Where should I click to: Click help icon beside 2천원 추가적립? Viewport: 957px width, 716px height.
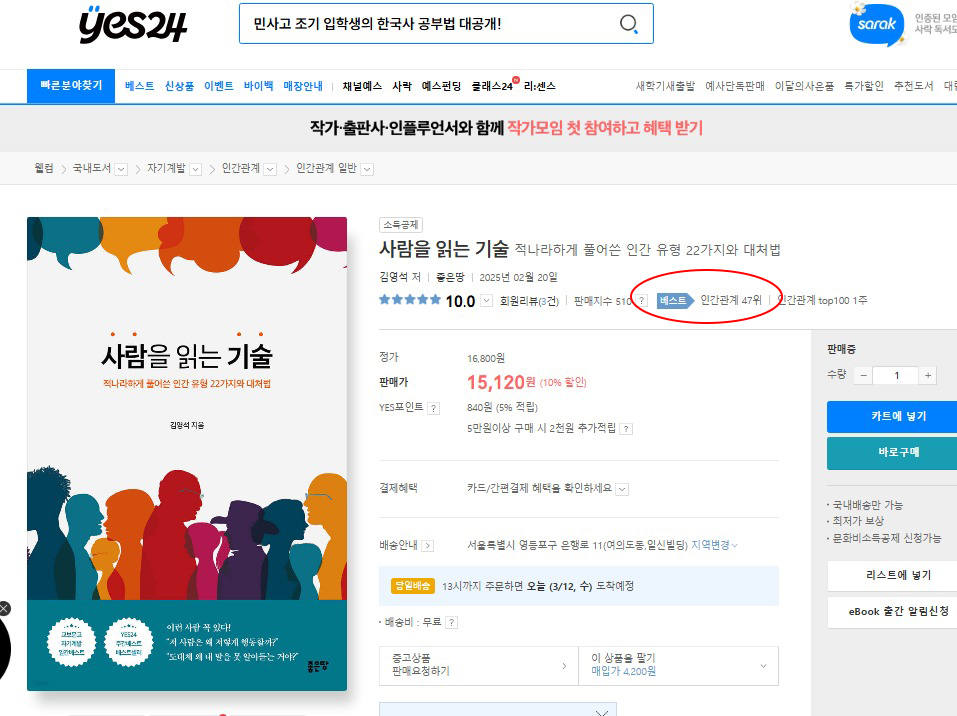[626, 429]
